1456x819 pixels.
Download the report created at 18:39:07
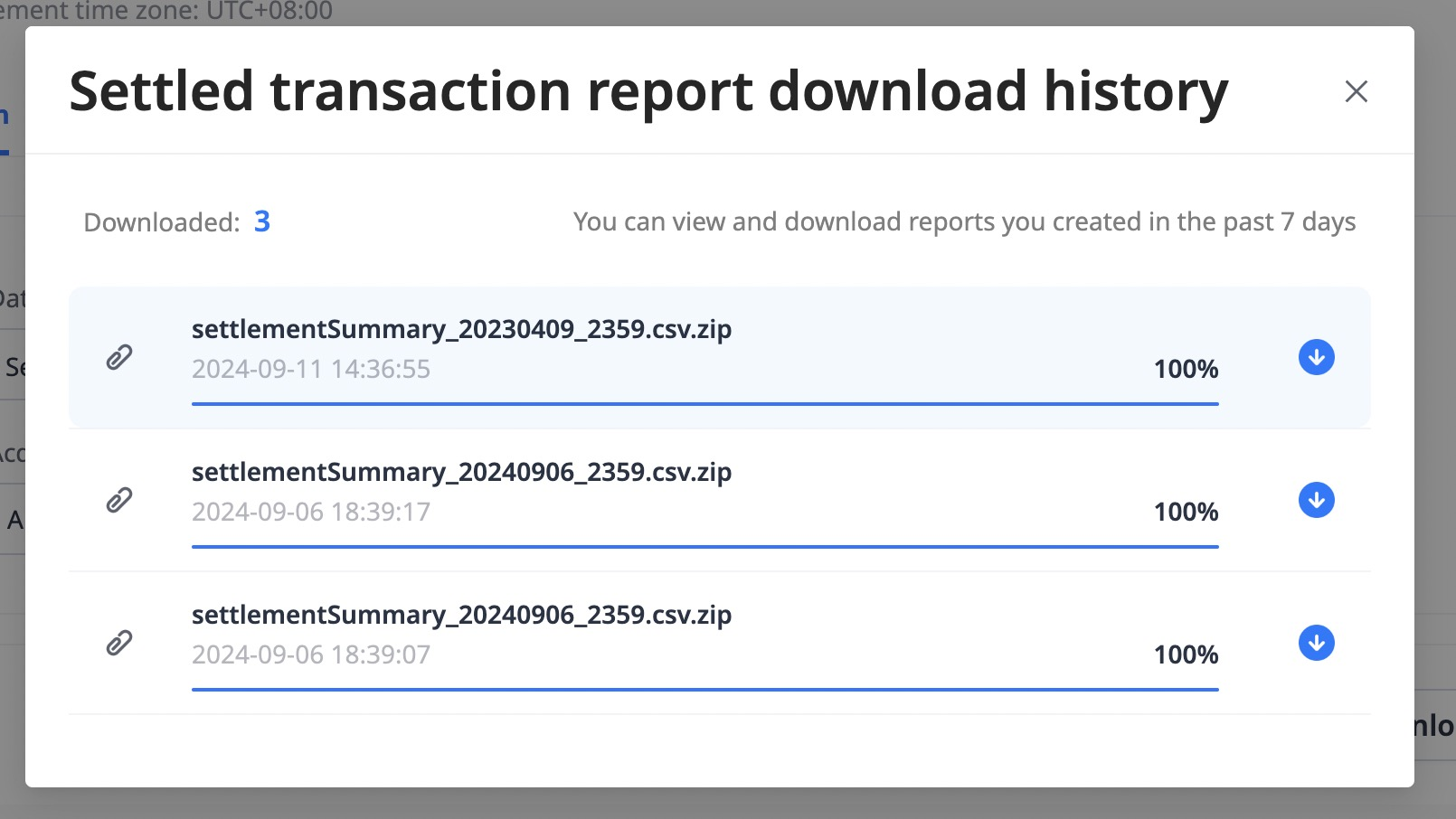pos(1316,643)
